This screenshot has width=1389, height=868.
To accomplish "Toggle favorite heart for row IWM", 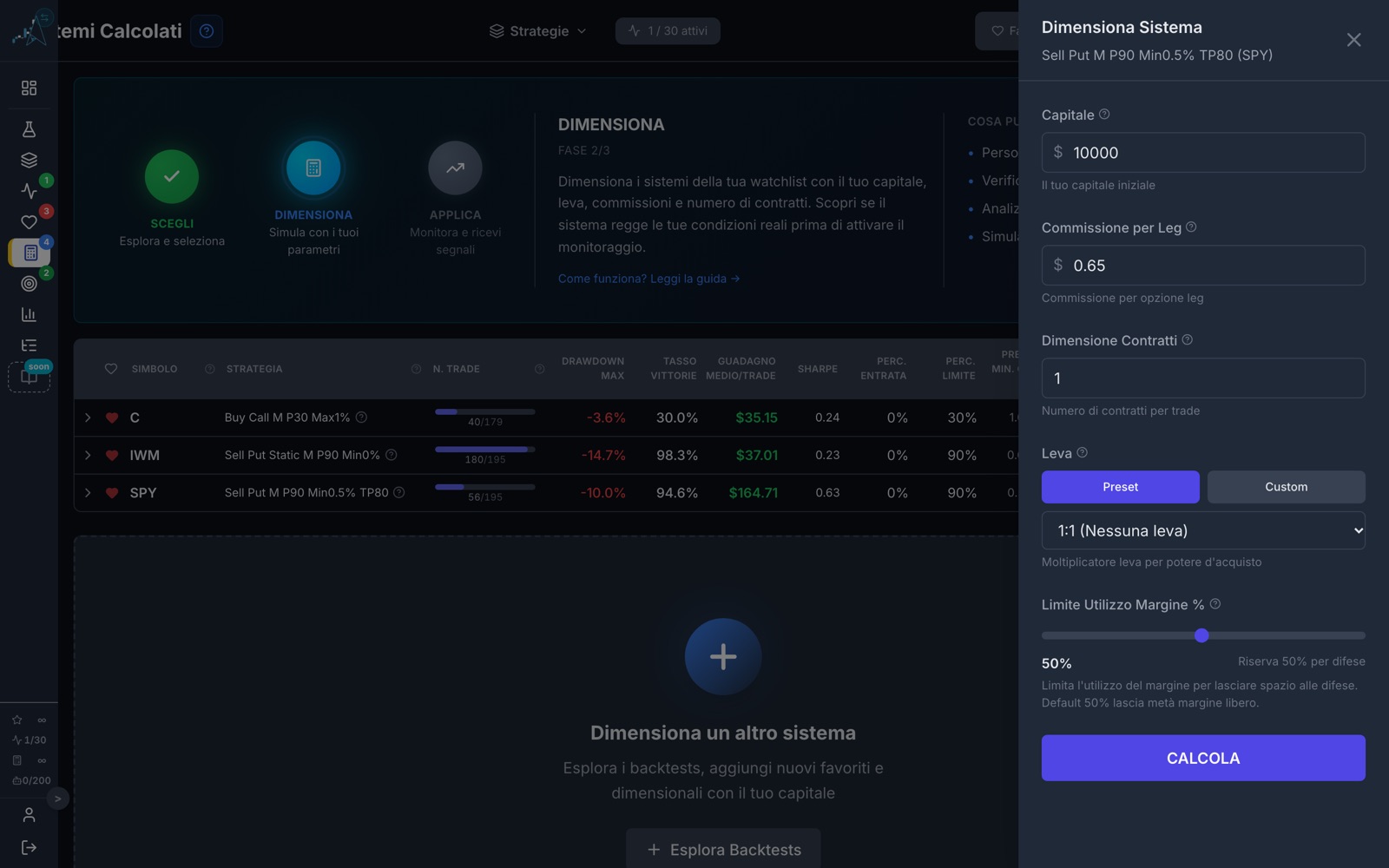I will (x=112, y=455).
